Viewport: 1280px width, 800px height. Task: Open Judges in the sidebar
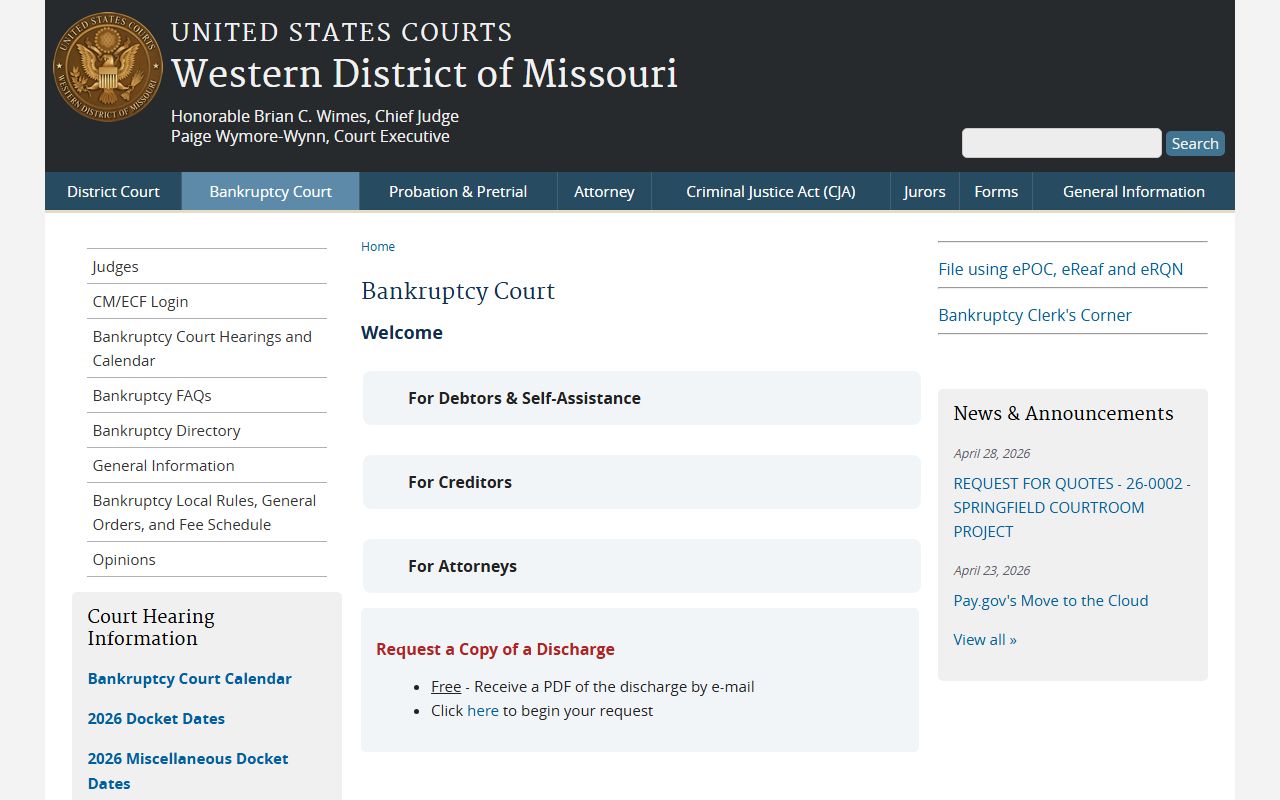(x=207, y=266)
